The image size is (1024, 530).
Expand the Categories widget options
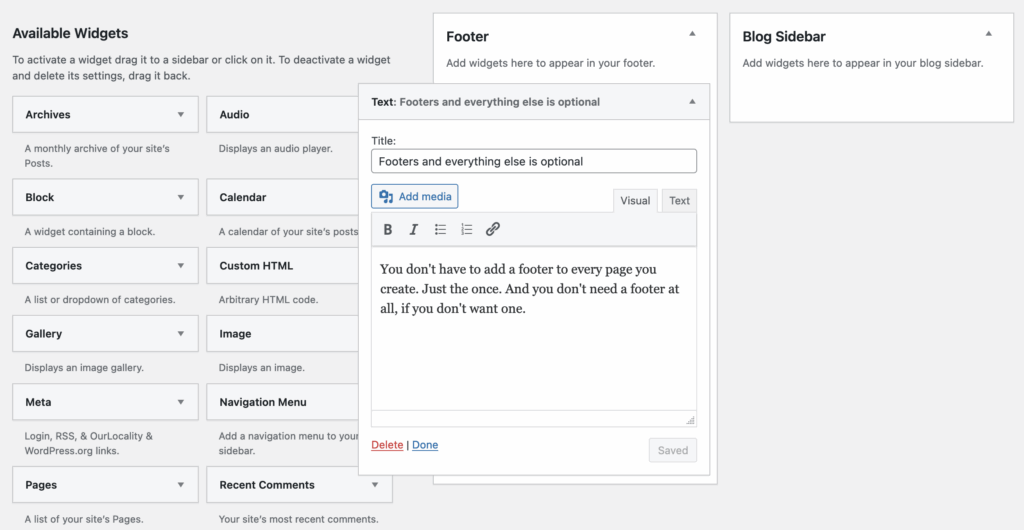click(181, 266)
